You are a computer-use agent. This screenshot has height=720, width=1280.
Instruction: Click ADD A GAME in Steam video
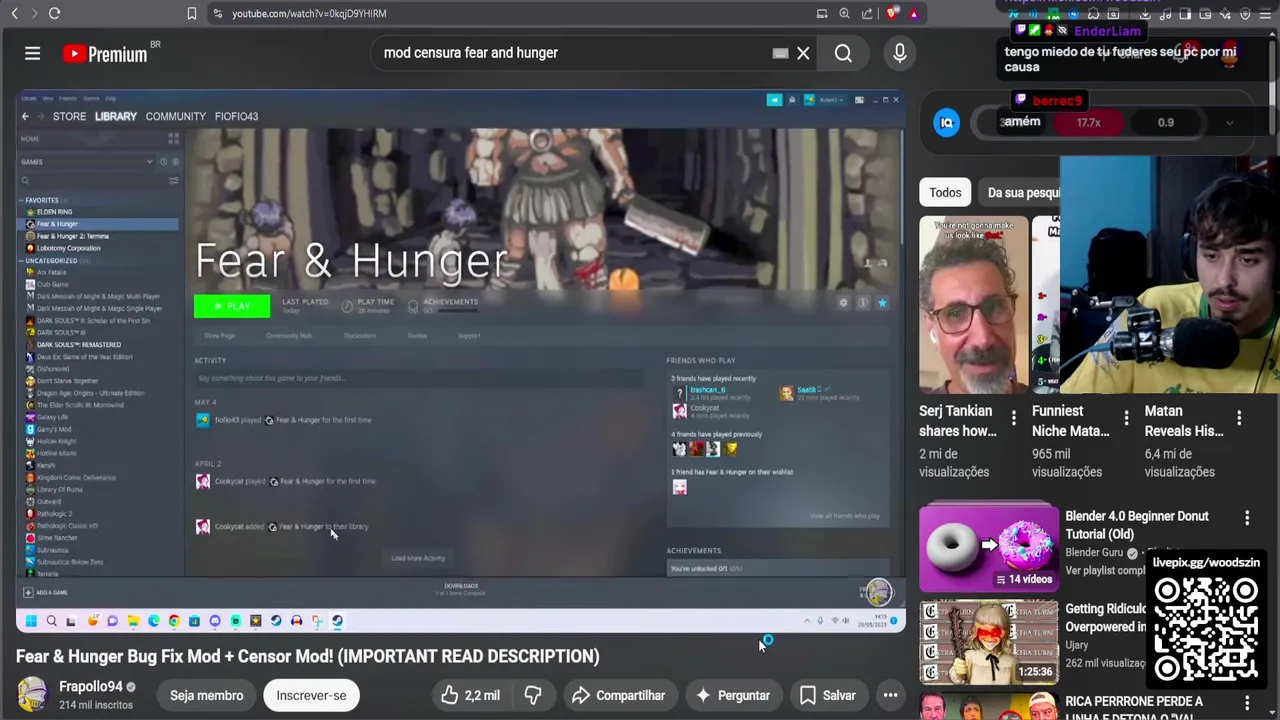pyautogui.click(x=46, y=592)
